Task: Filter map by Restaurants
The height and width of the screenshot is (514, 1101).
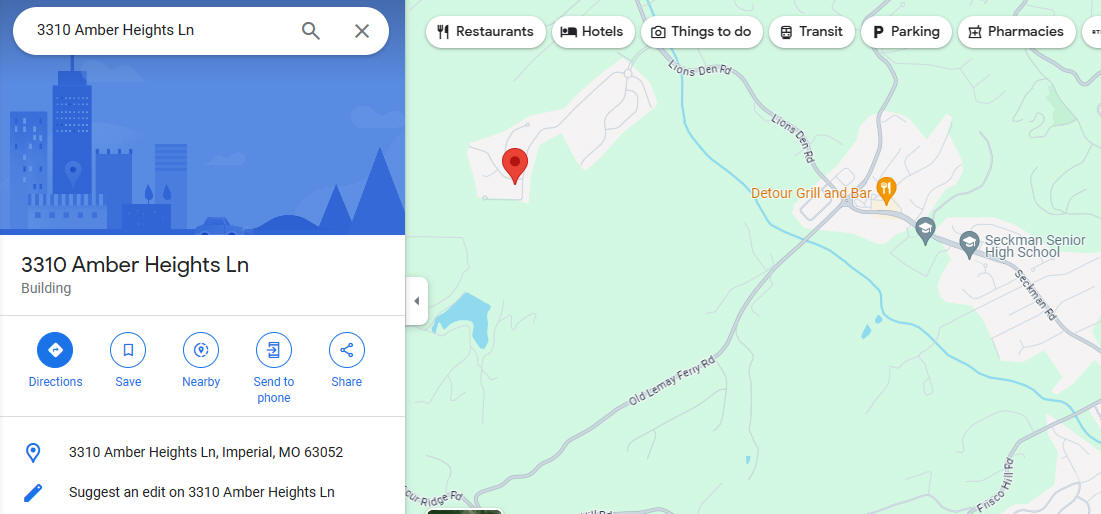Action: tap(485, 32)
